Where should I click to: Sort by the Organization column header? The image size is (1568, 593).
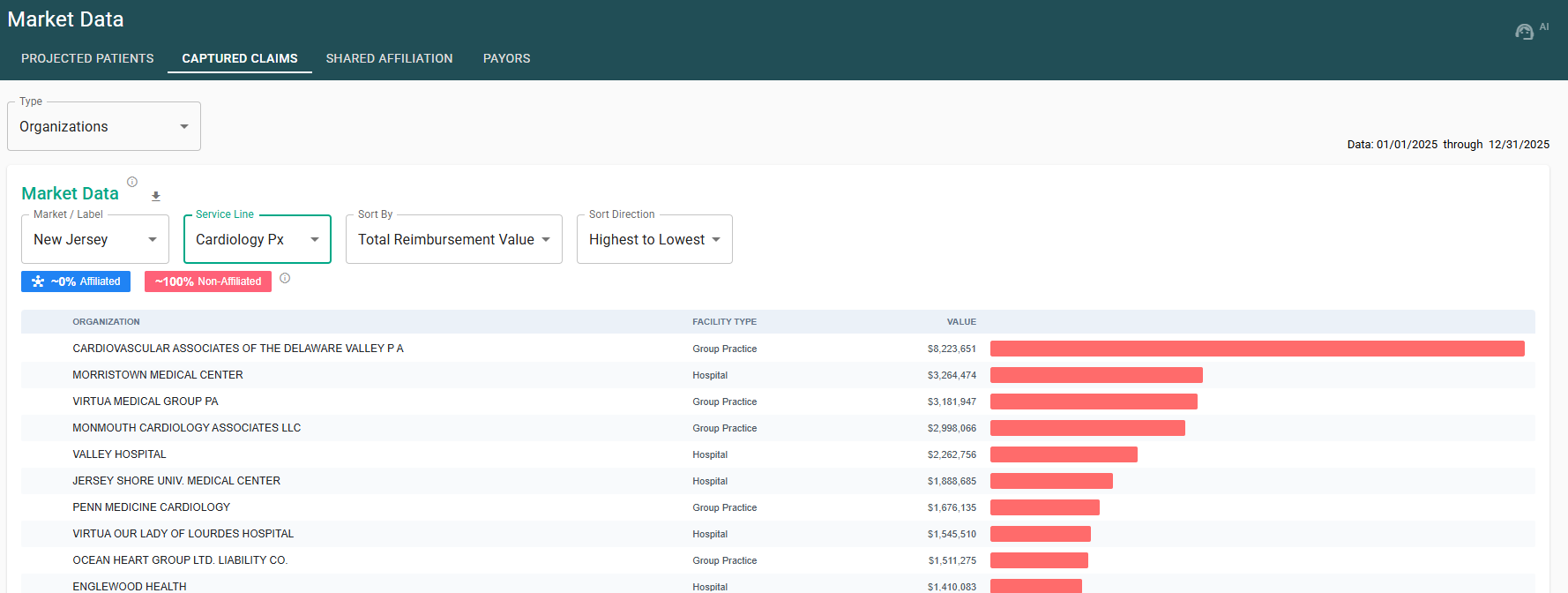pyautogui.click(x=106, y=322)
